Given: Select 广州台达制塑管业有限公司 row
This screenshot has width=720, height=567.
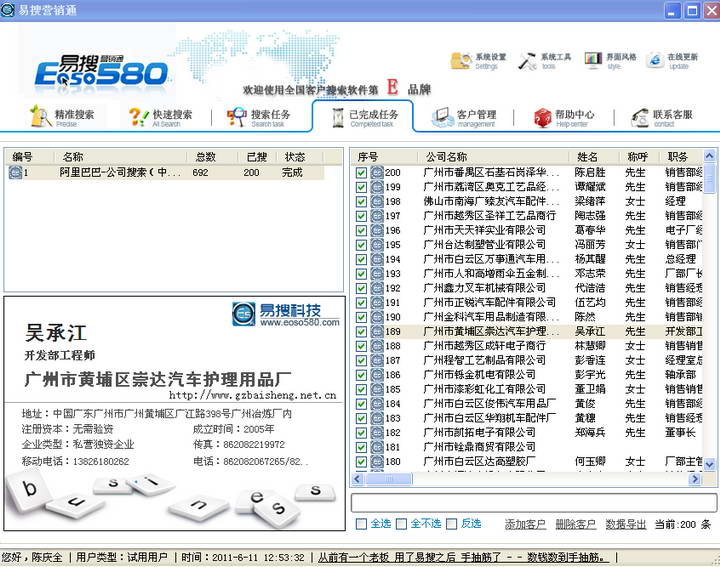Looking at the screenshot, I should point(527,245).
